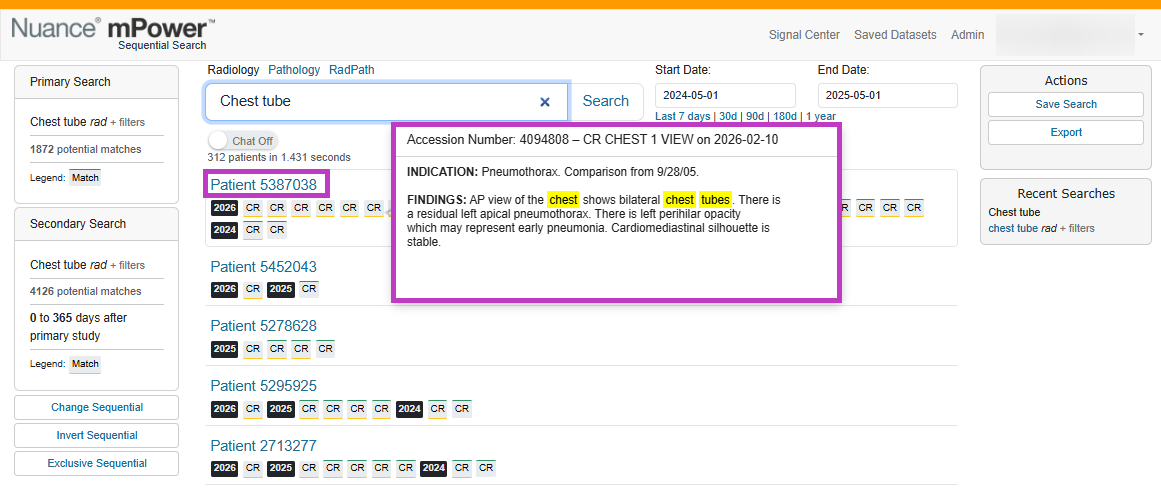The height and width of the screenshot is (488, 1161).
Task: Click the 2025 badge under Patient 5278628
Action: pyautogui.click(x=224, y=348)
